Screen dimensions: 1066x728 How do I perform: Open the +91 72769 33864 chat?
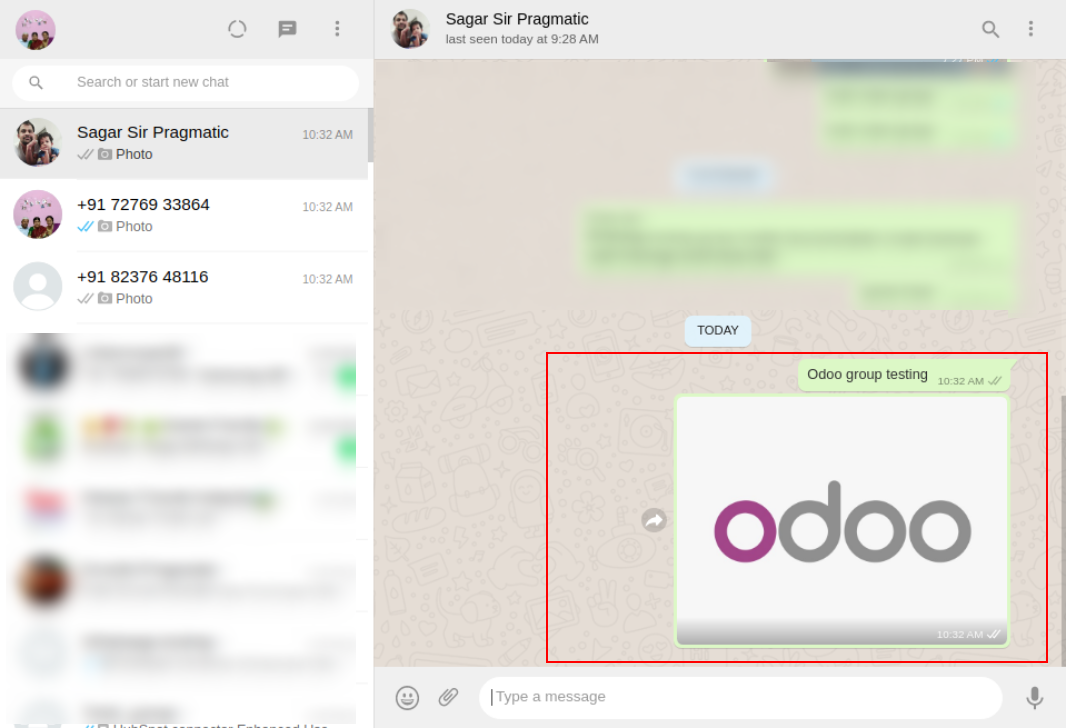pos(184,215)
